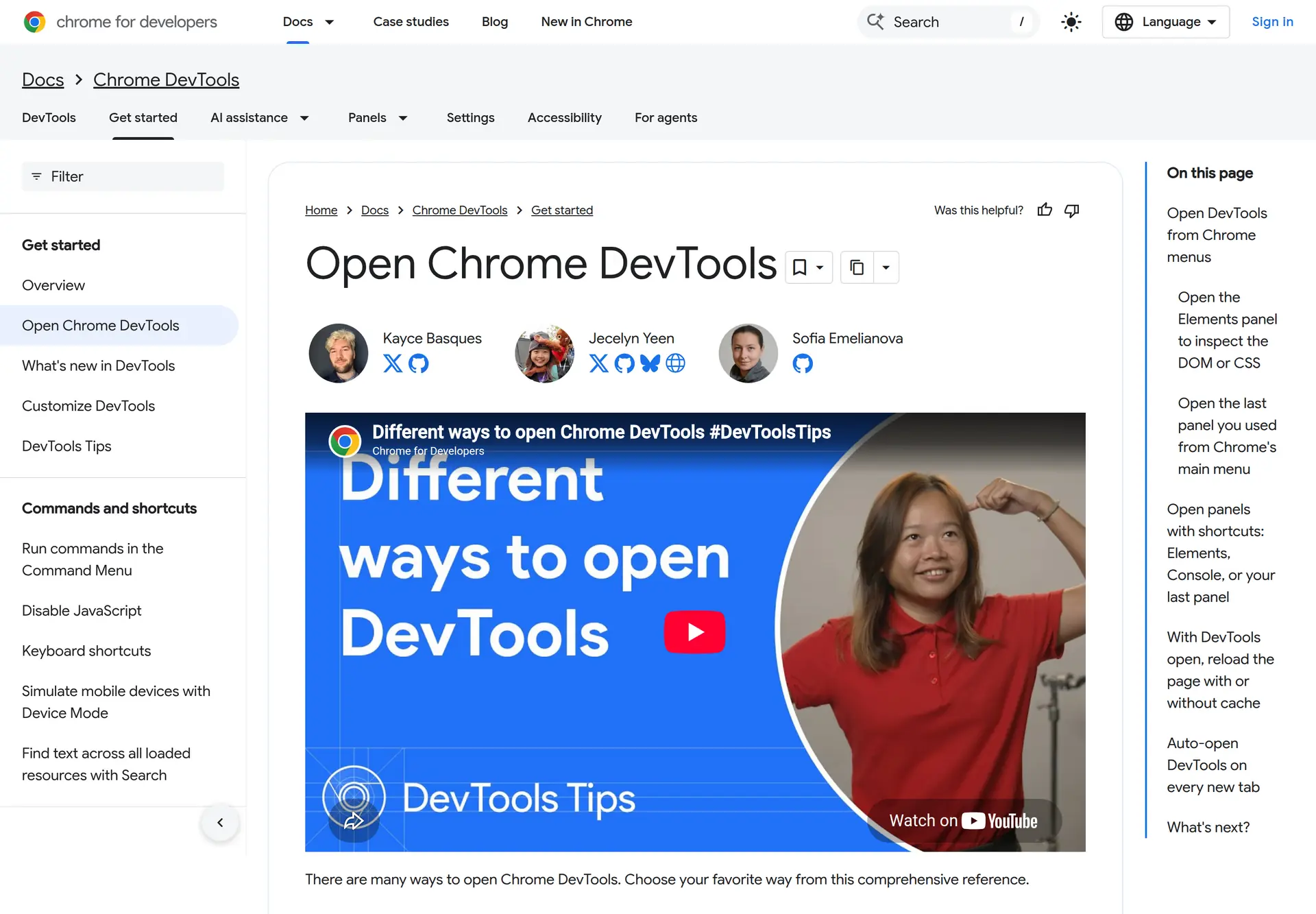Image resolution: width=1316 pixels, height=914 pixels.
Task: Select Open Chrome DevTools sidebar item
Action: (x=119, y=326)
